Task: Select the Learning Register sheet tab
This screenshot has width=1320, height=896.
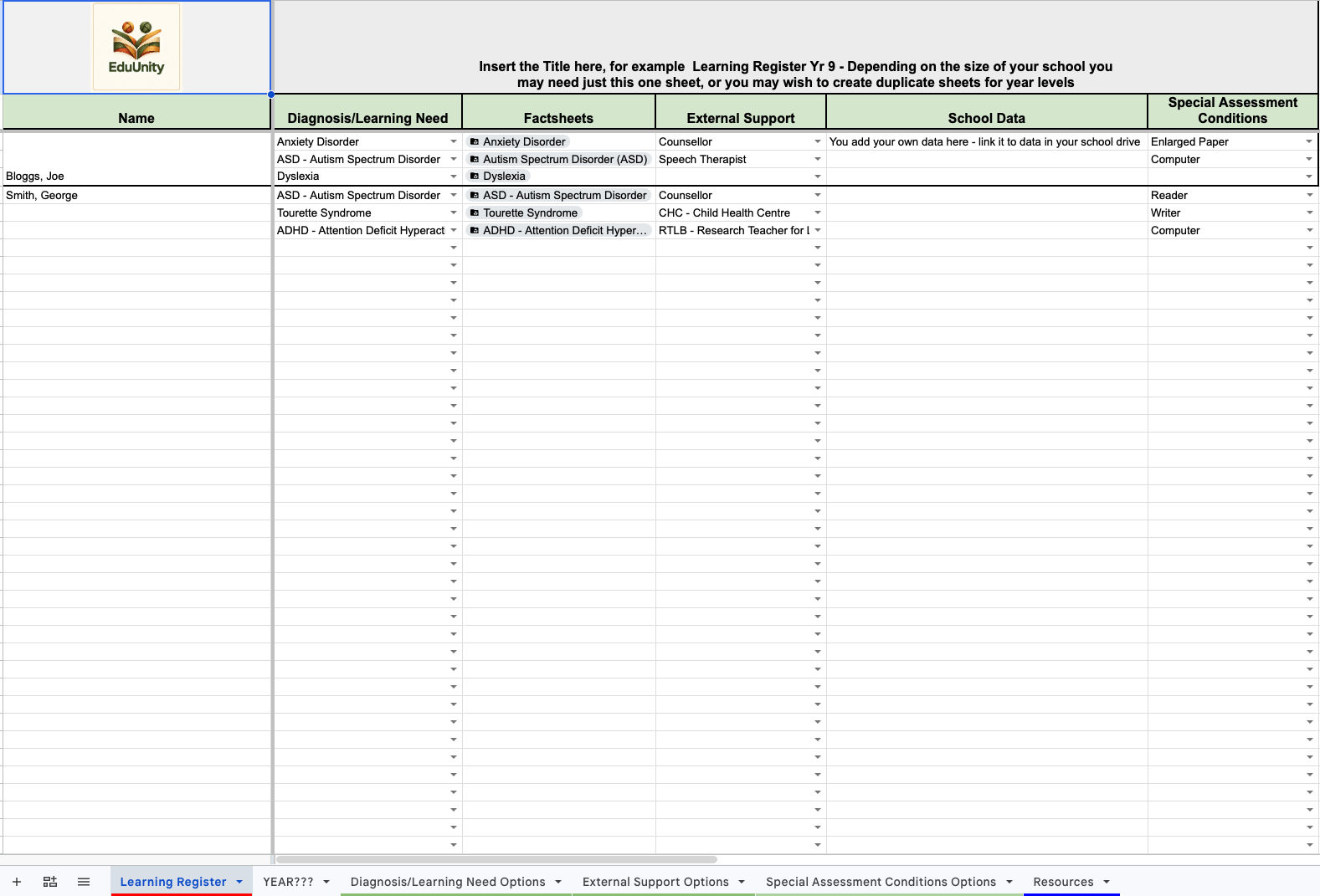Action: coord(173,882)
